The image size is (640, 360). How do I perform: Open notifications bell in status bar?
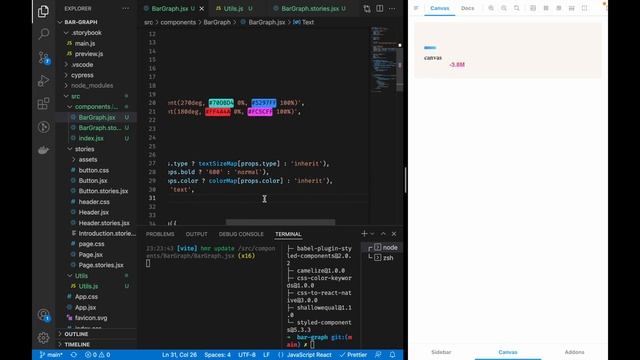point(392,355)
